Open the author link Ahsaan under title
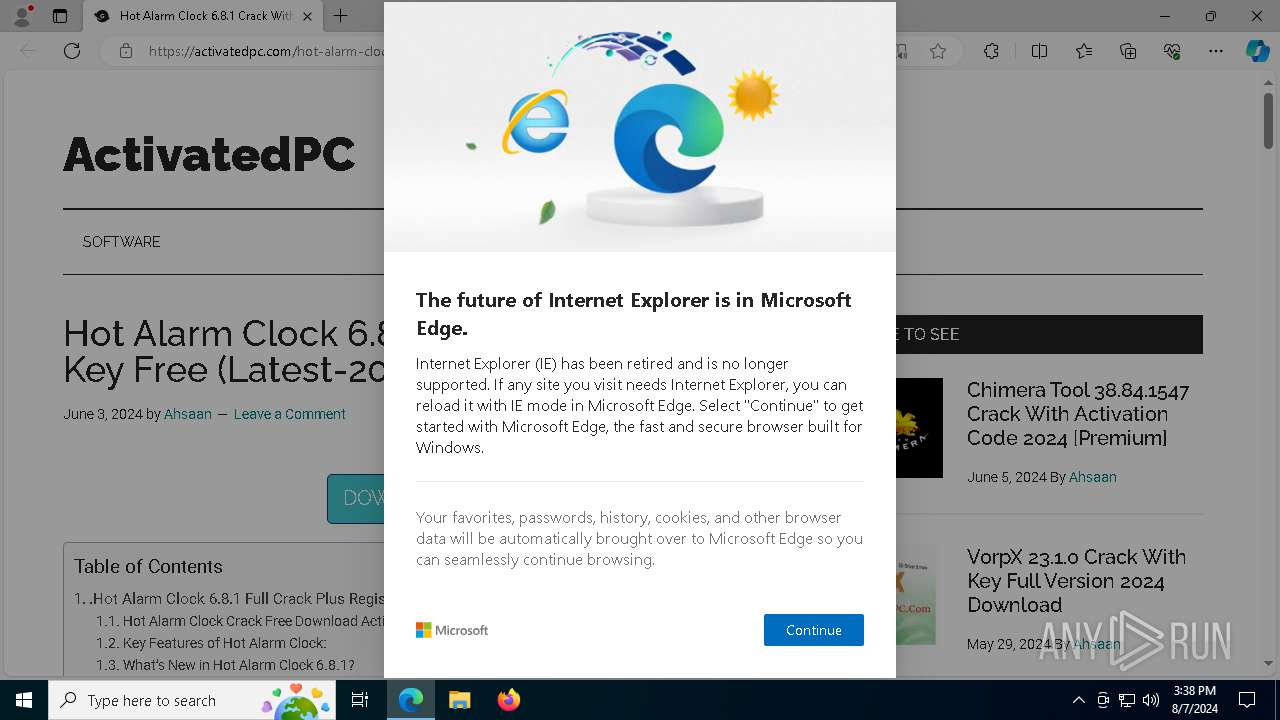This screenshot has height=720, width=1280. coord(188,414)
